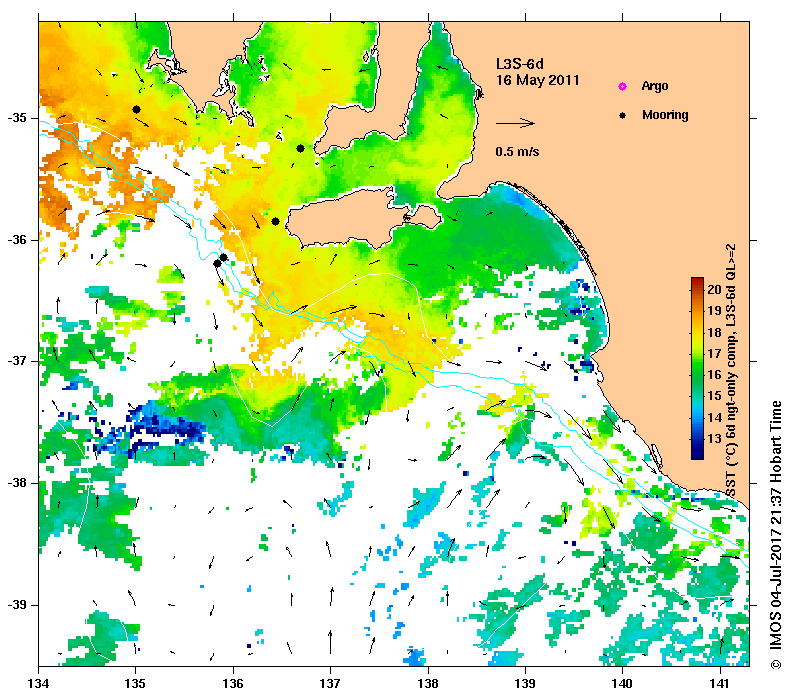Viewport: 791px width, 700px height.
Task: Select the mooring dot near 135°E, 35°S
Action: (136, 109)
